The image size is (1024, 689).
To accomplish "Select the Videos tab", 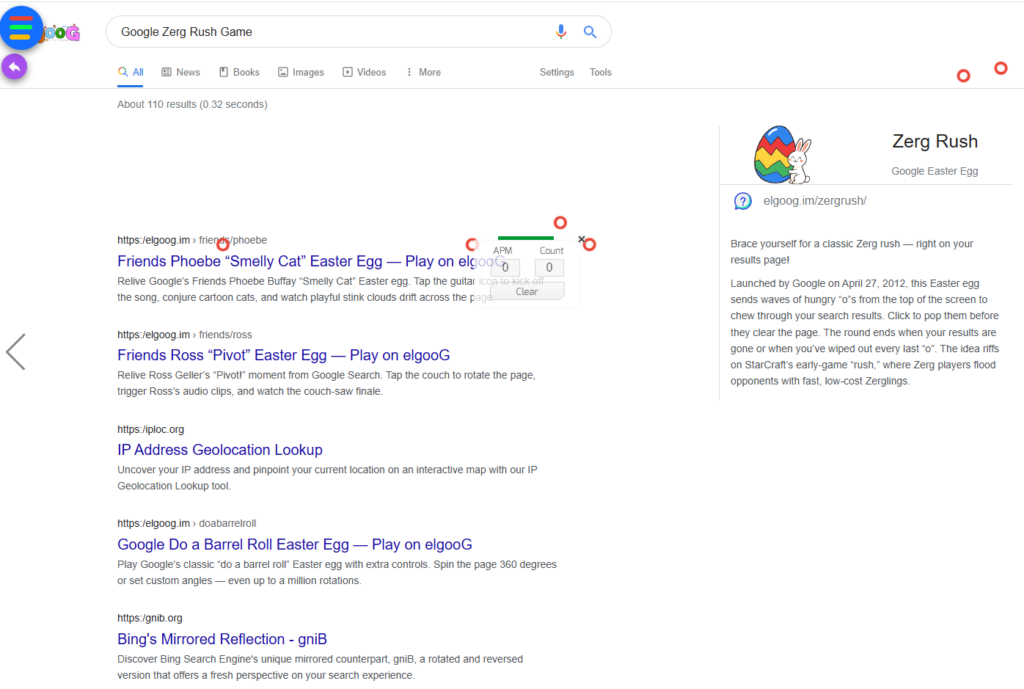I will coord(364,72).
